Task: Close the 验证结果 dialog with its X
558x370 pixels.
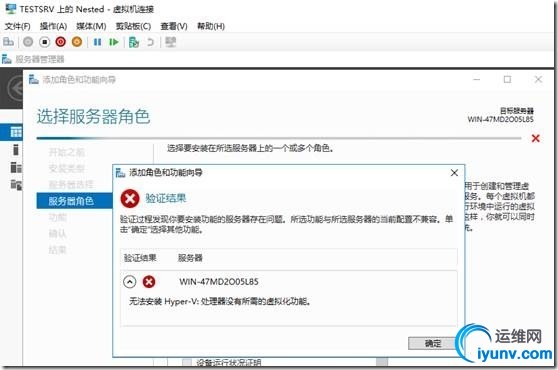Action: pos(454,173)
